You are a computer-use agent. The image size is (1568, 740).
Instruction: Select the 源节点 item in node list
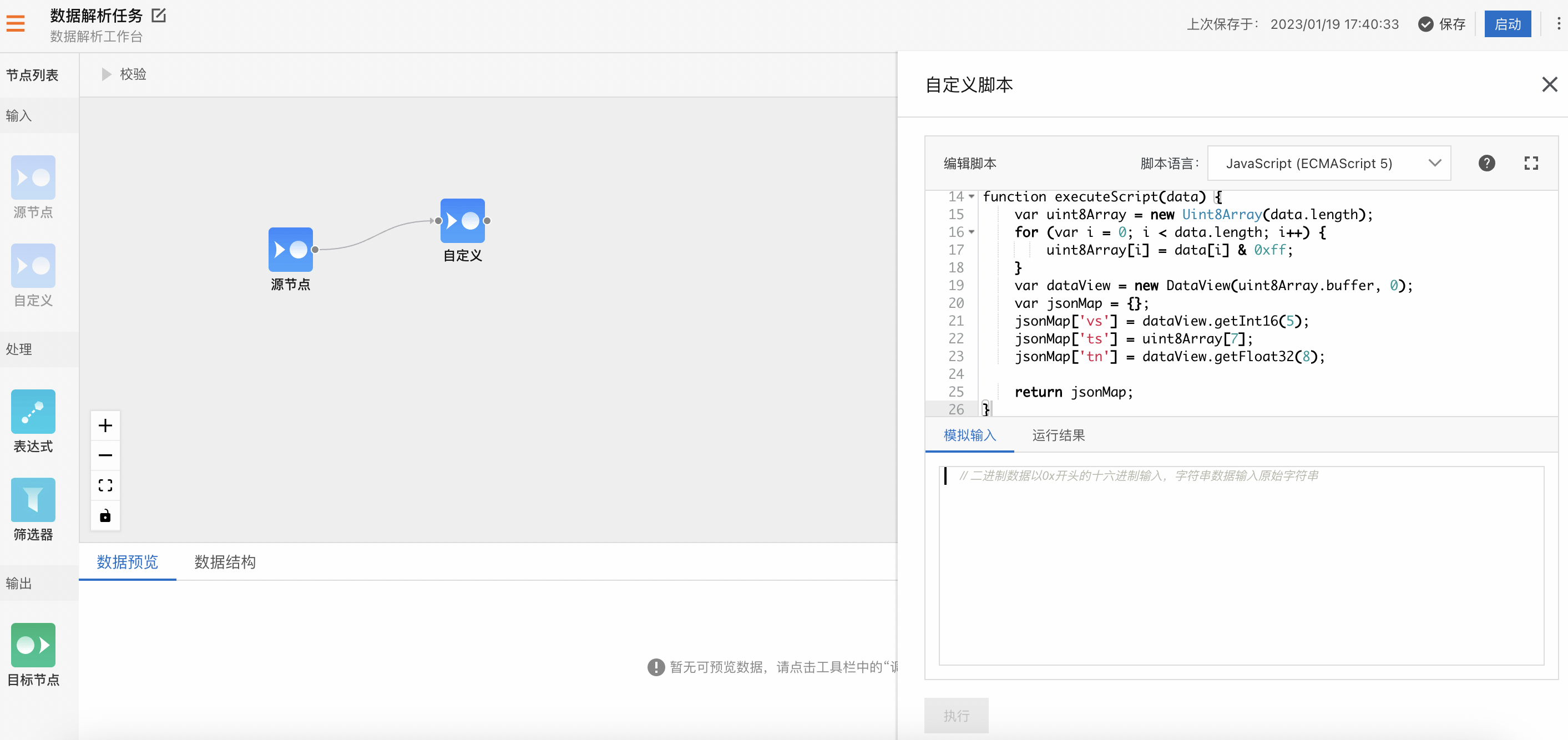[33, 187]
